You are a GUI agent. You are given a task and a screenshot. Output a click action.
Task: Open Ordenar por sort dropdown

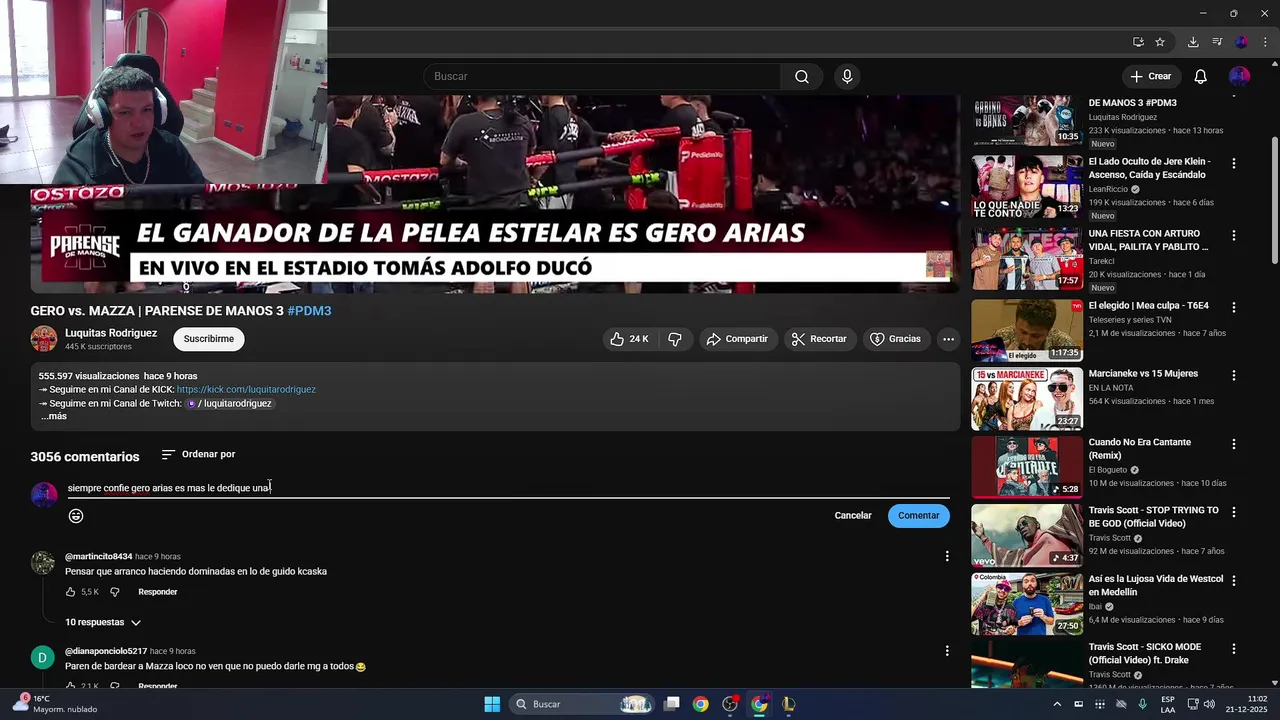point(198,454)
